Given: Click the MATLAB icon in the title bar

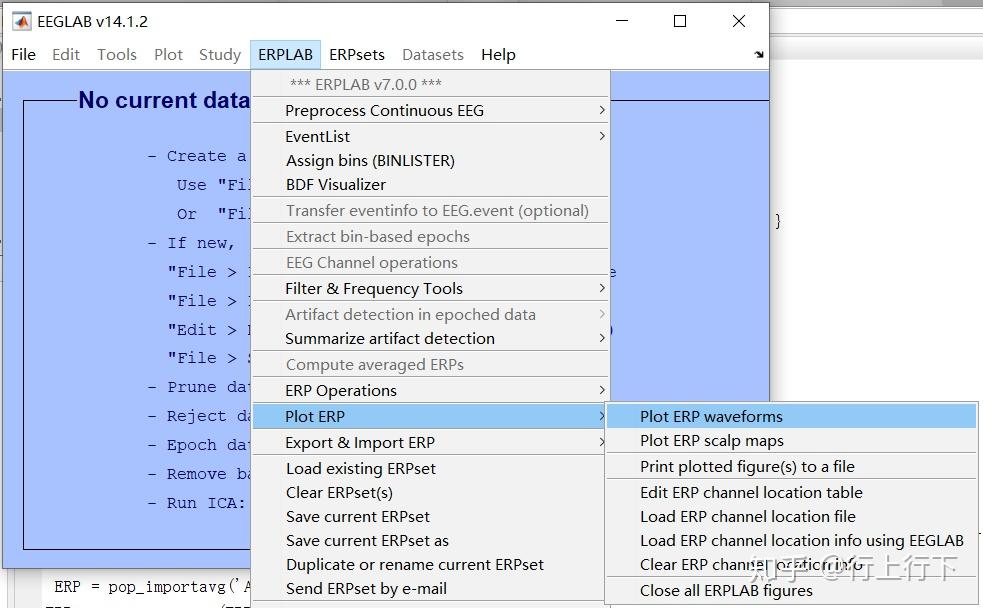Looking at the screenshot, I should [21, 21].
